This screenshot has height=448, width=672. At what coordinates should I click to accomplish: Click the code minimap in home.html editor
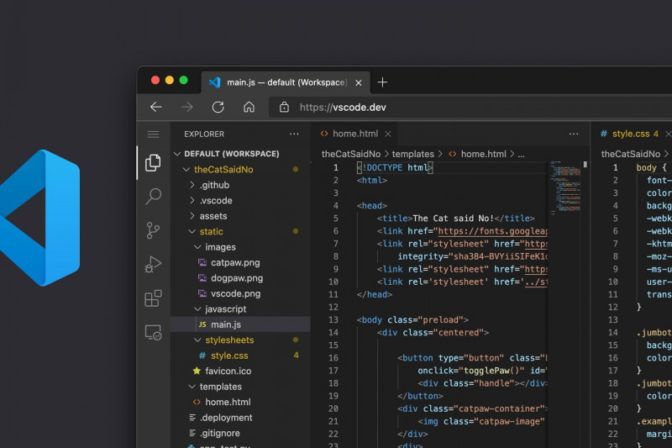click(x=564, y=185)
